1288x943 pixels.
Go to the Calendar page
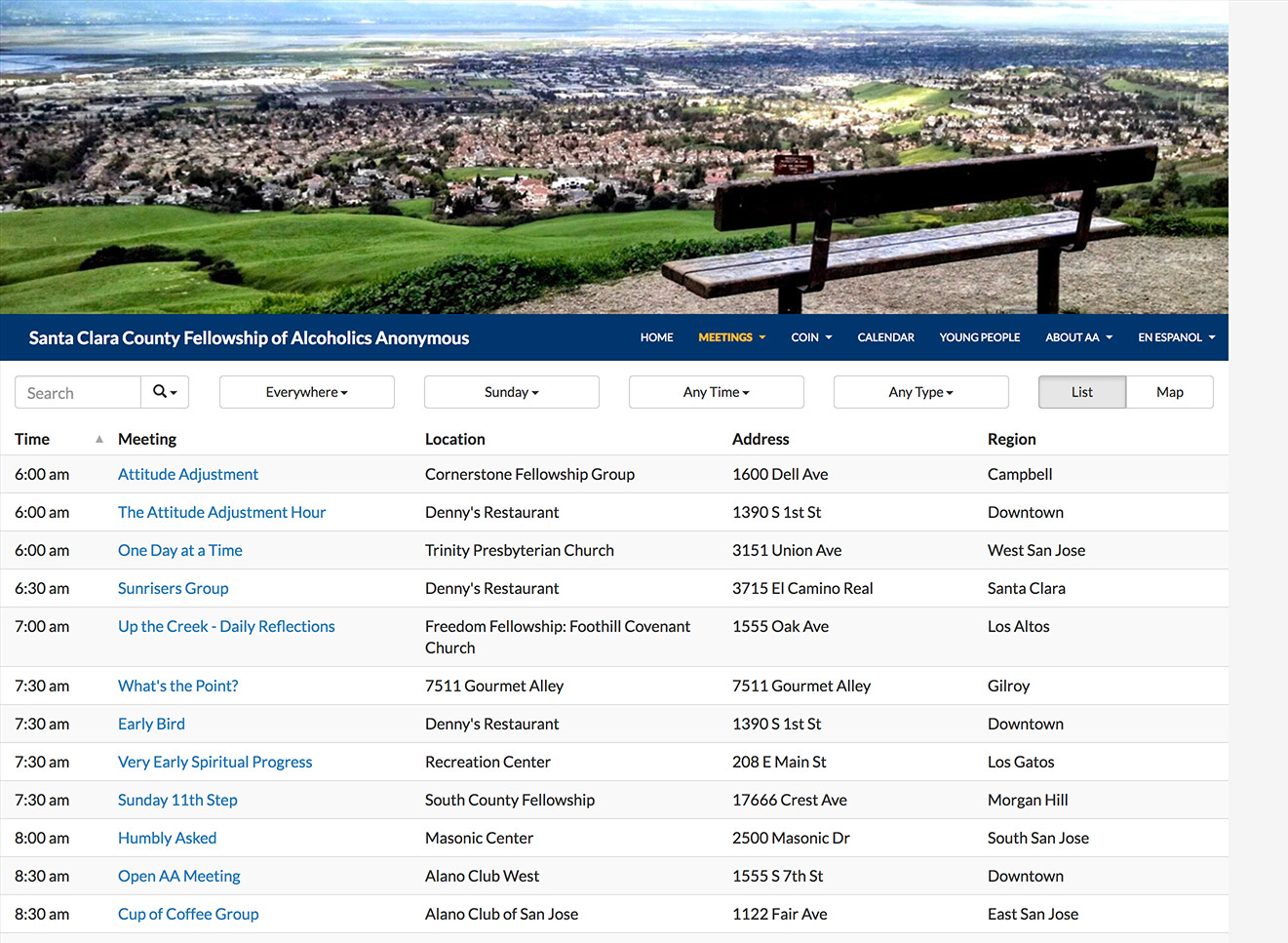point(885,337)
